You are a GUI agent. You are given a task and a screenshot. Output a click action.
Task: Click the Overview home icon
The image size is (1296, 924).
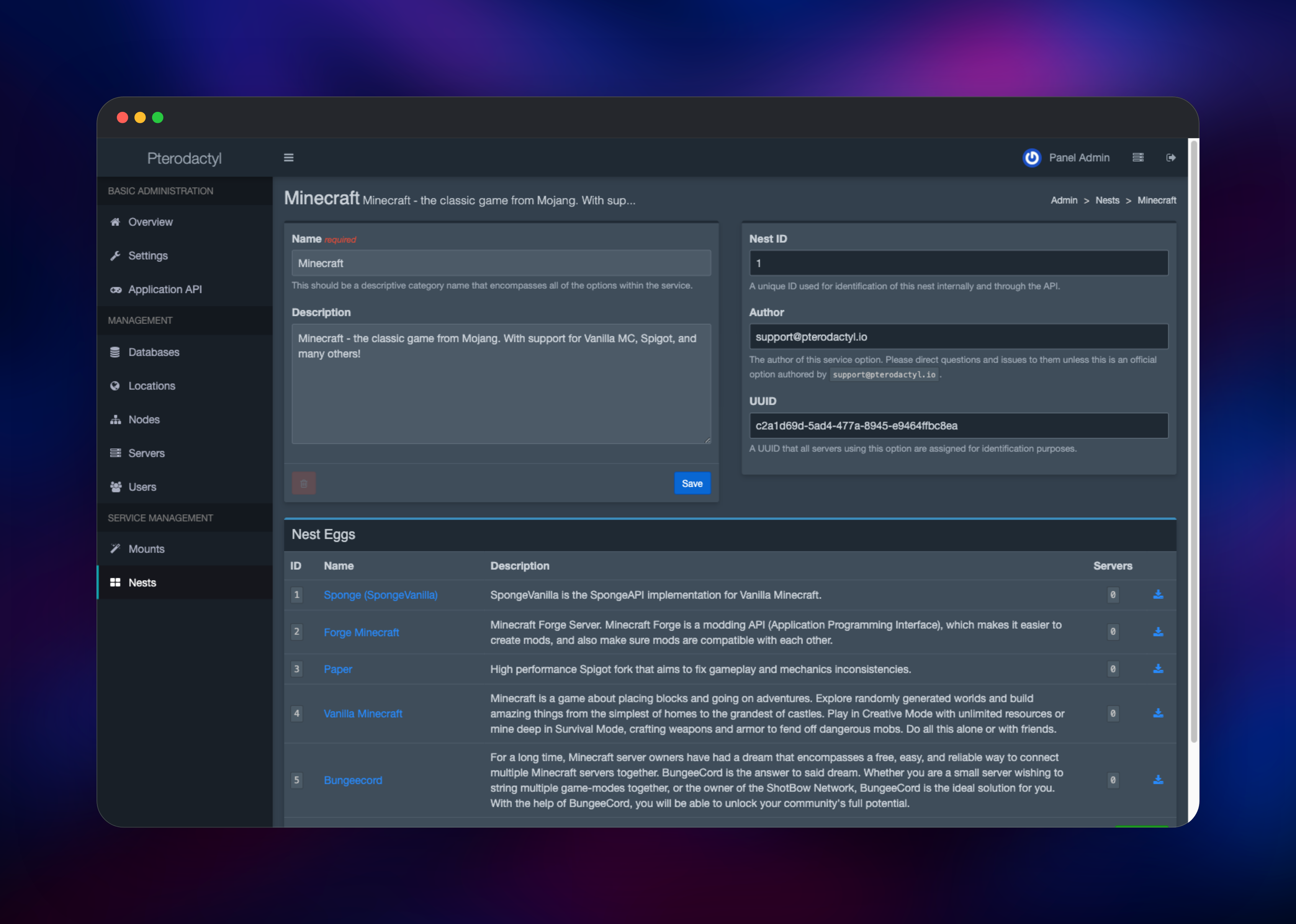click(x=115, y=222)
